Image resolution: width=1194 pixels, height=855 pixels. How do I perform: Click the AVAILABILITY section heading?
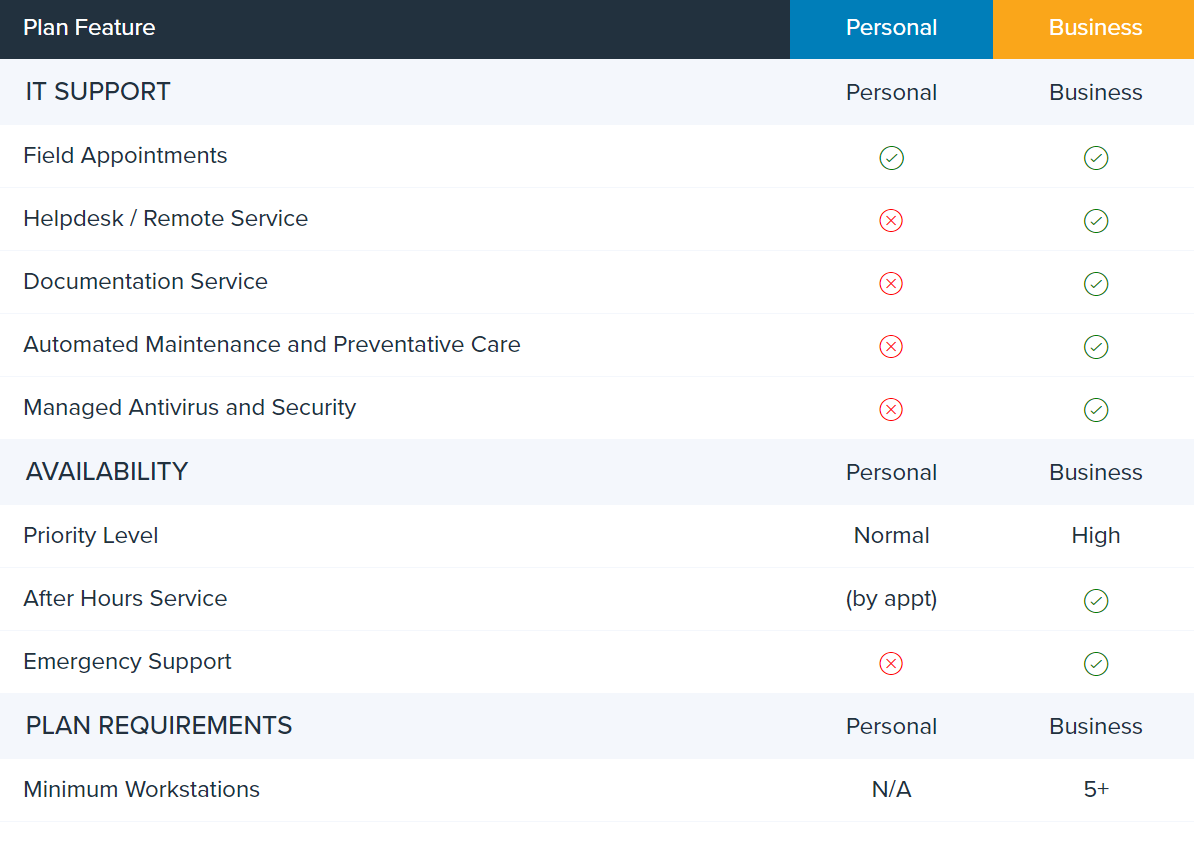(107, 472)
